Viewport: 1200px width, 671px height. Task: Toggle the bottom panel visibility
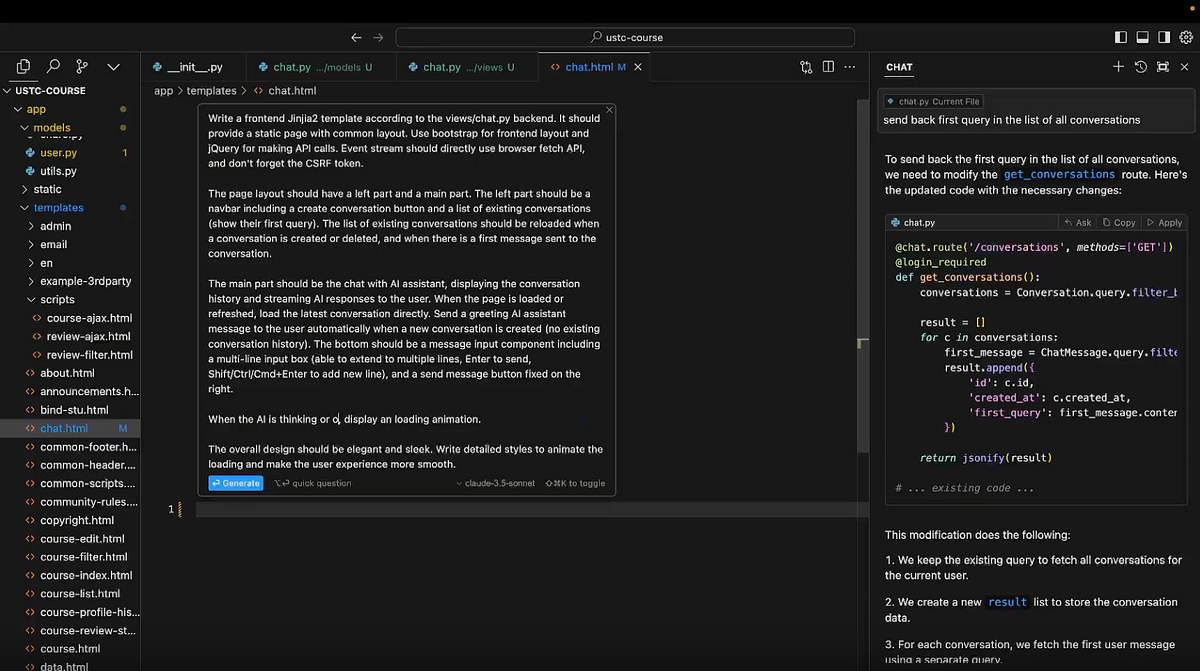1143,37
